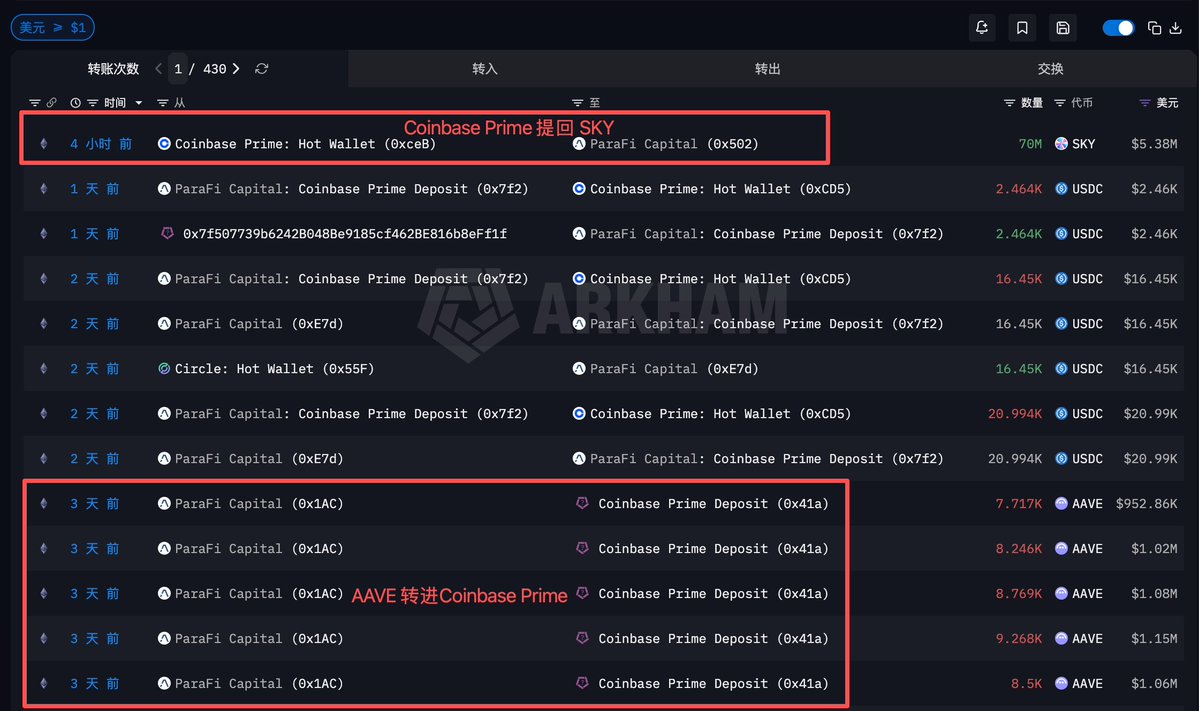Open the filter icon beside 从 column
1199x711 pixels.
tap(162, 102)
